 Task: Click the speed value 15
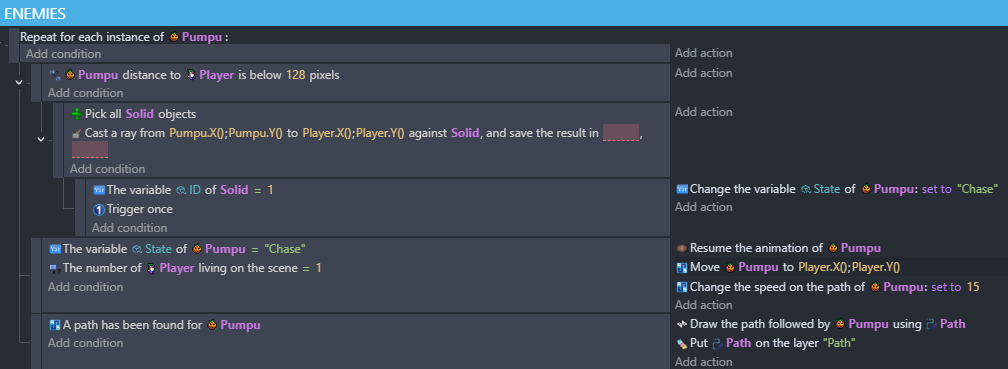[973, 287]
